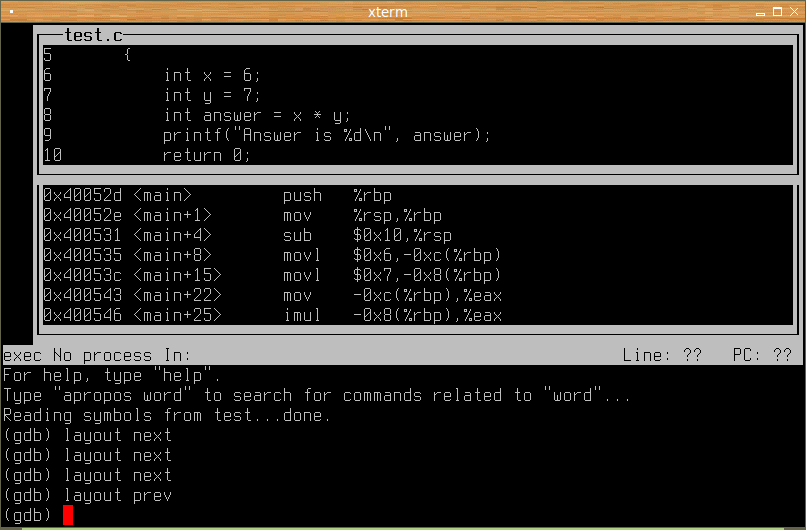Click assembly row 0x400535 <main+8>
The width and height of the screenshot is (806, 530).
tap(418, 255)
